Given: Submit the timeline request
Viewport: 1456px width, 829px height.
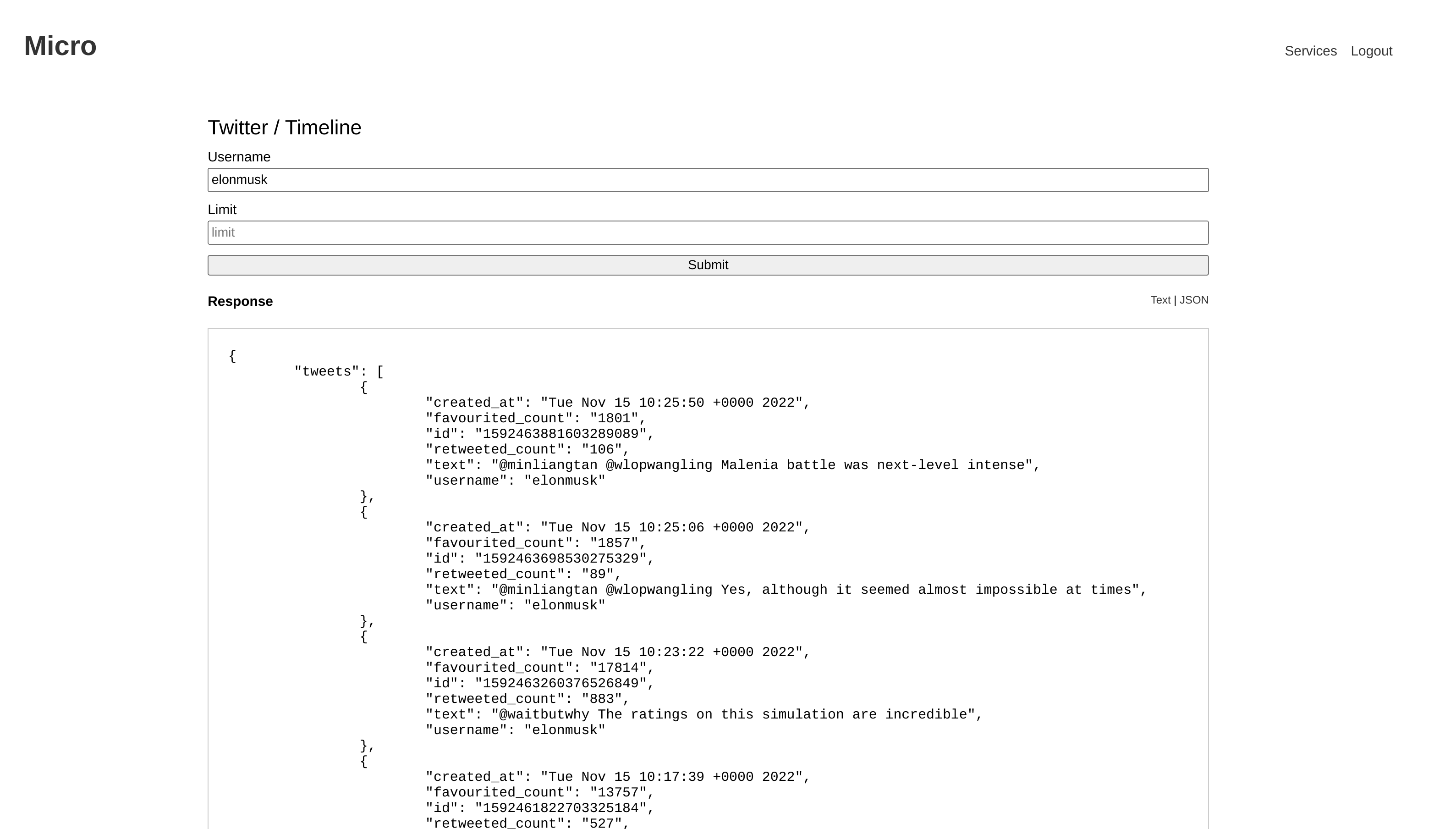Looking at the screenshot, I should click(x=708, y=265).
